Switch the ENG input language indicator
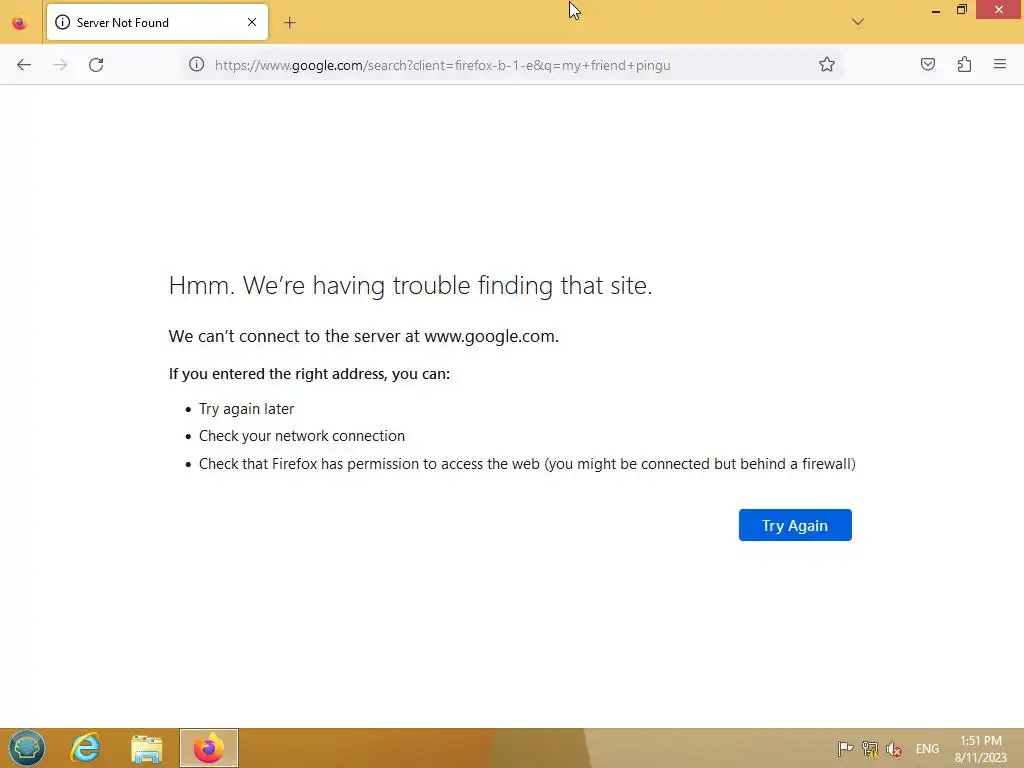 pos(927,749)
